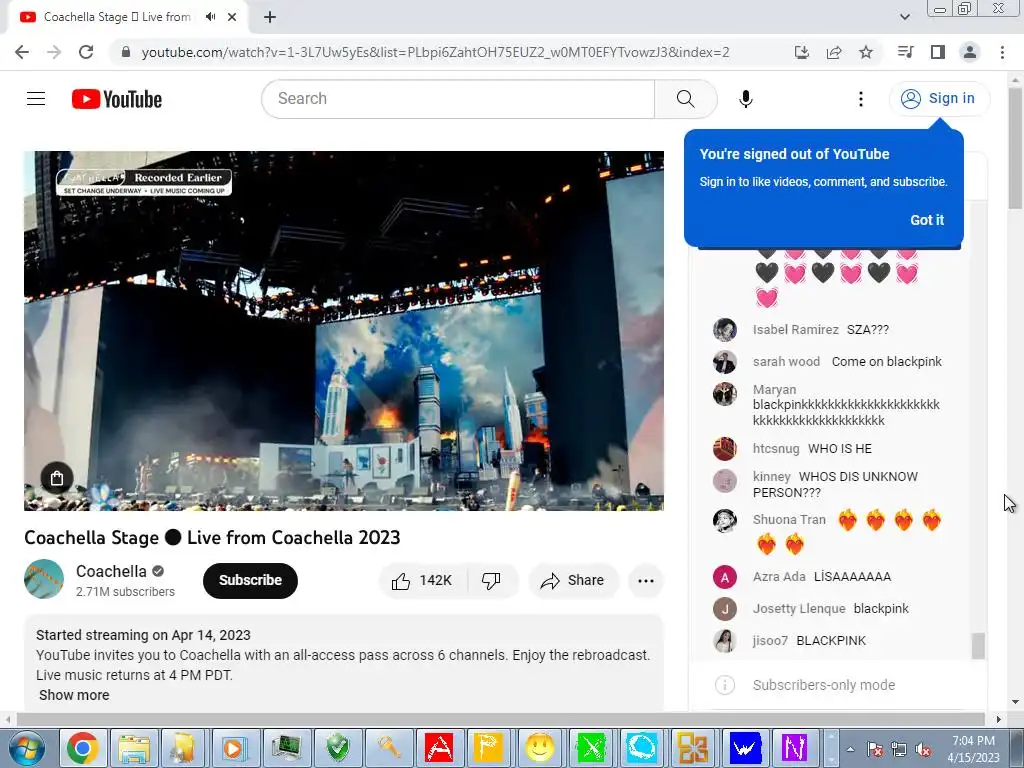Mute the tab via speaker icon
The image size is (1024, 768).
(x=210, y=17)
